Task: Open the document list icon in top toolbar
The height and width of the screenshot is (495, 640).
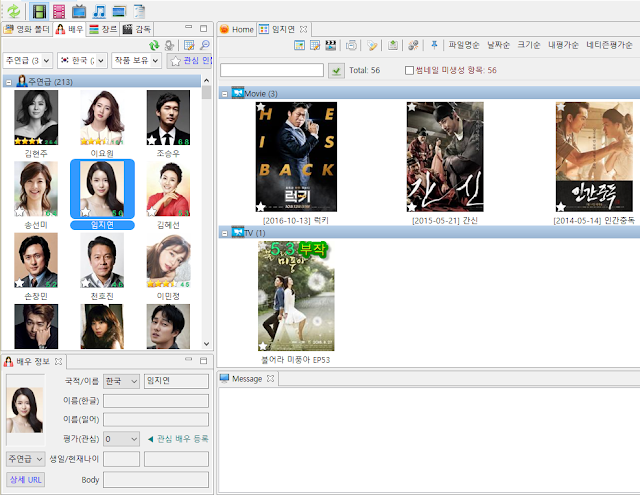Action: tap(139, 11)
